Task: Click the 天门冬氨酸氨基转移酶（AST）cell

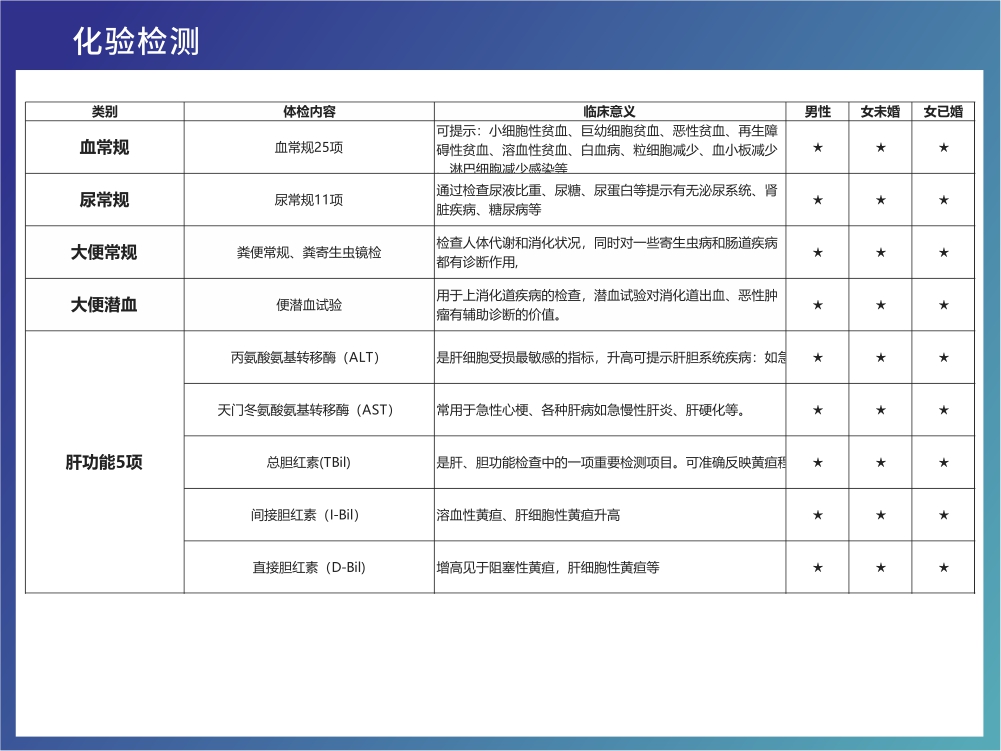Action: [309, 409]
